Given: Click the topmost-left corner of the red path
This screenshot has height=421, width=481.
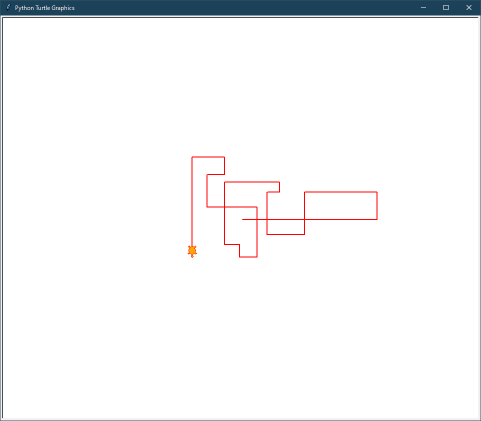Looking at the screenshot, I should [192, 157].
